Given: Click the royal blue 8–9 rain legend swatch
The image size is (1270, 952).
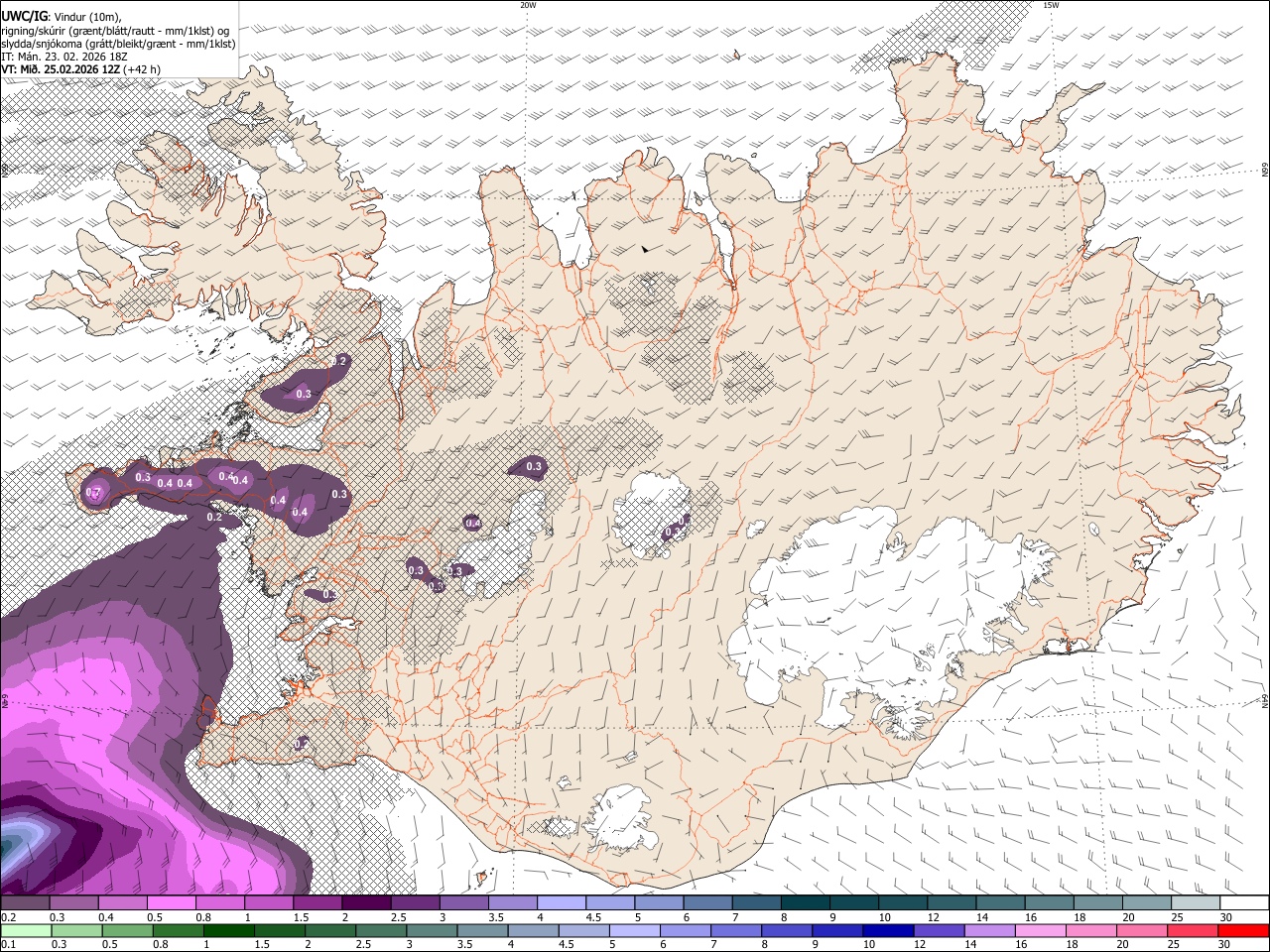Looking at the screenshot, I should (786, 930).
